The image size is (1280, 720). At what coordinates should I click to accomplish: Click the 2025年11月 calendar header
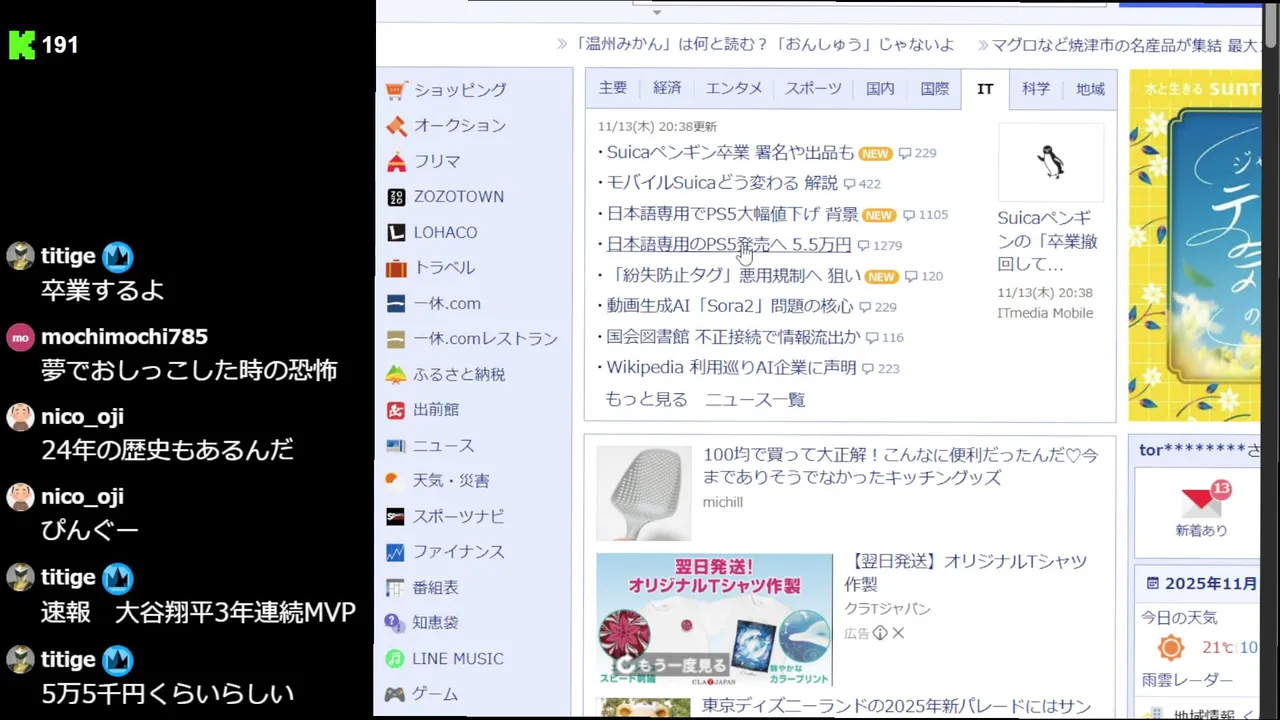[1201, 584]
